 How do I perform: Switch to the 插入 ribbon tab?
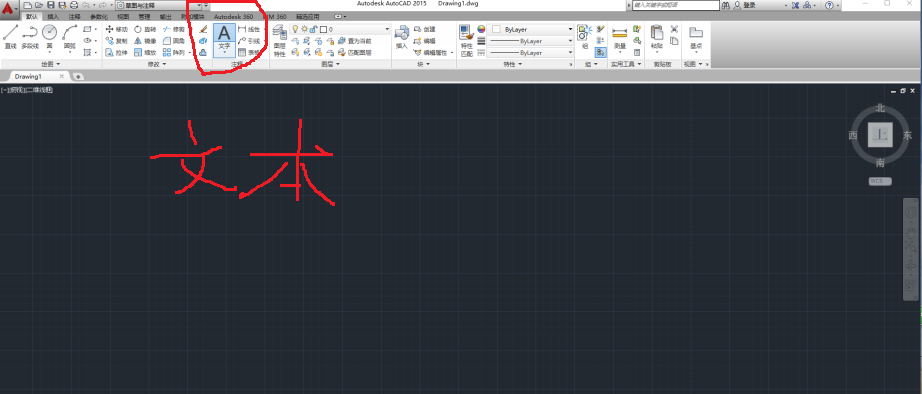[53, 16]
